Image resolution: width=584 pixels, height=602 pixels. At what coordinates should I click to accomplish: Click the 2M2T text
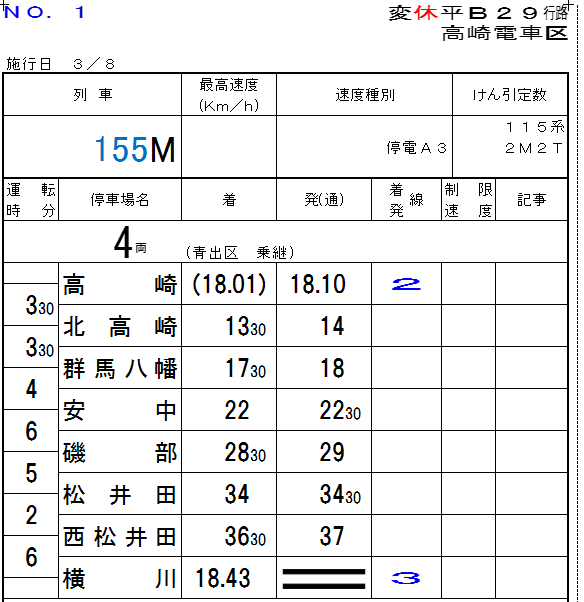(x=534, y=148)
